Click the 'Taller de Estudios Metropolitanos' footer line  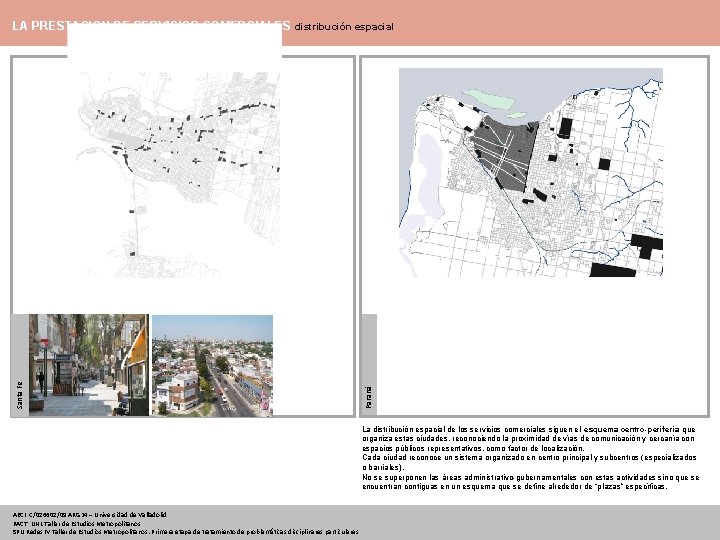pyautogui.click(x=77, y=523)
